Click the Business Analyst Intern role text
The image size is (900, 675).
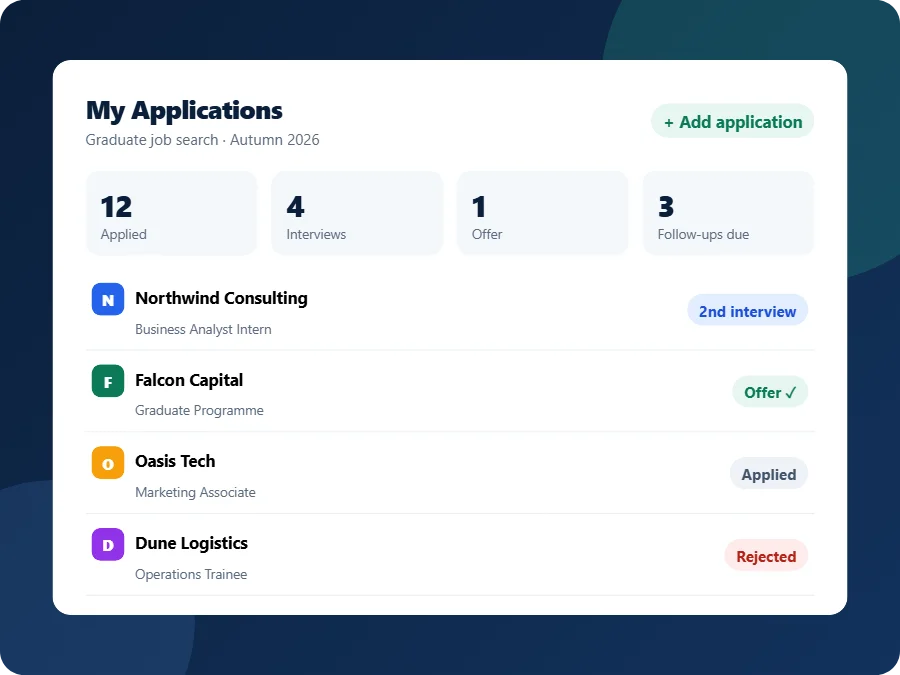pos(203,329)
